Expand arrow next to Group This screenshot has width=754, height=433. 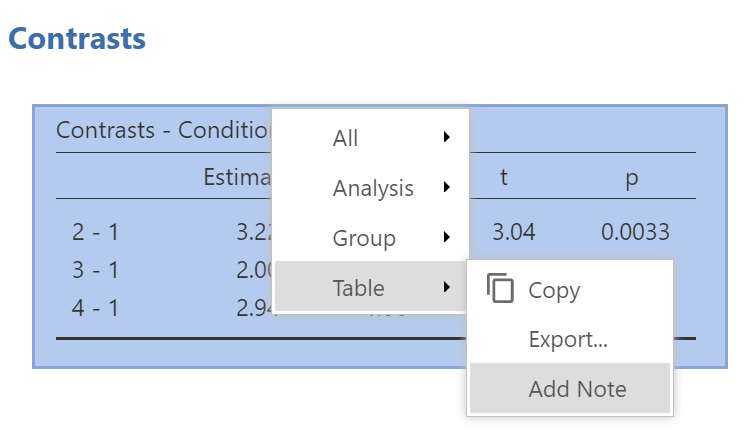[x=447, y=237]
